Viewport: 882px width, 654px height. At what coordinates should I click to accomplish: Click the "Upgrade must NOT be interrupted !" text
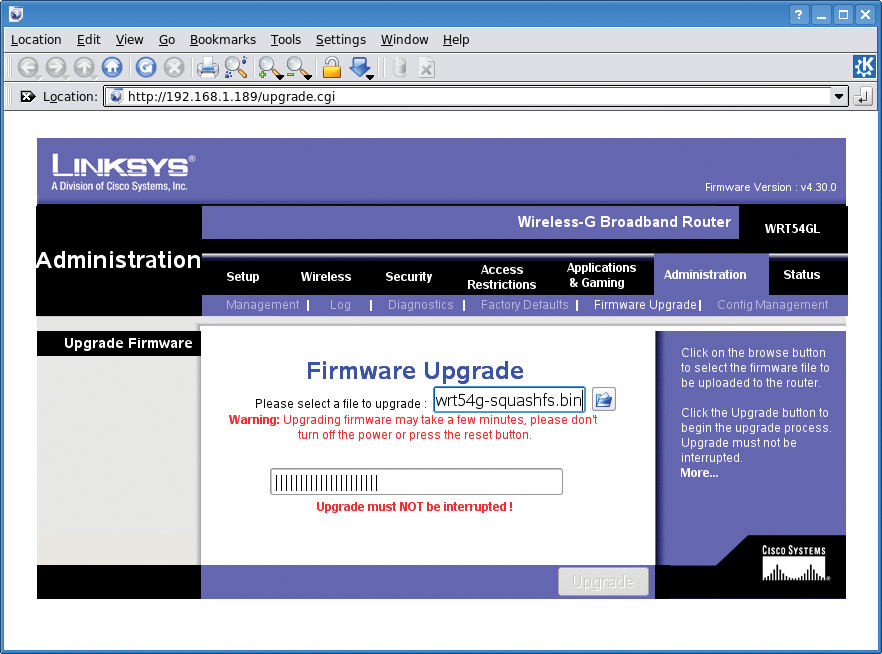[x=415, y=507]
